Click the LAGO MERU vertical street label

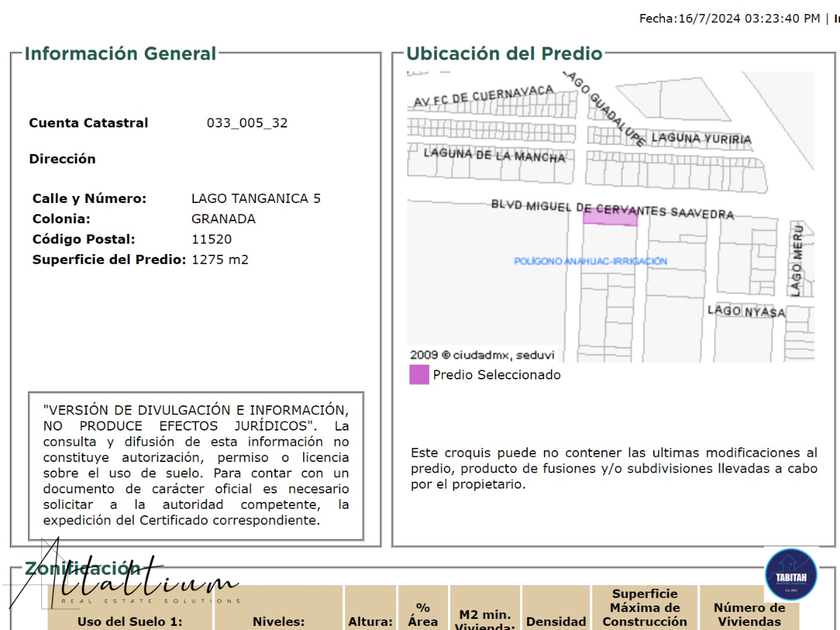797,261
